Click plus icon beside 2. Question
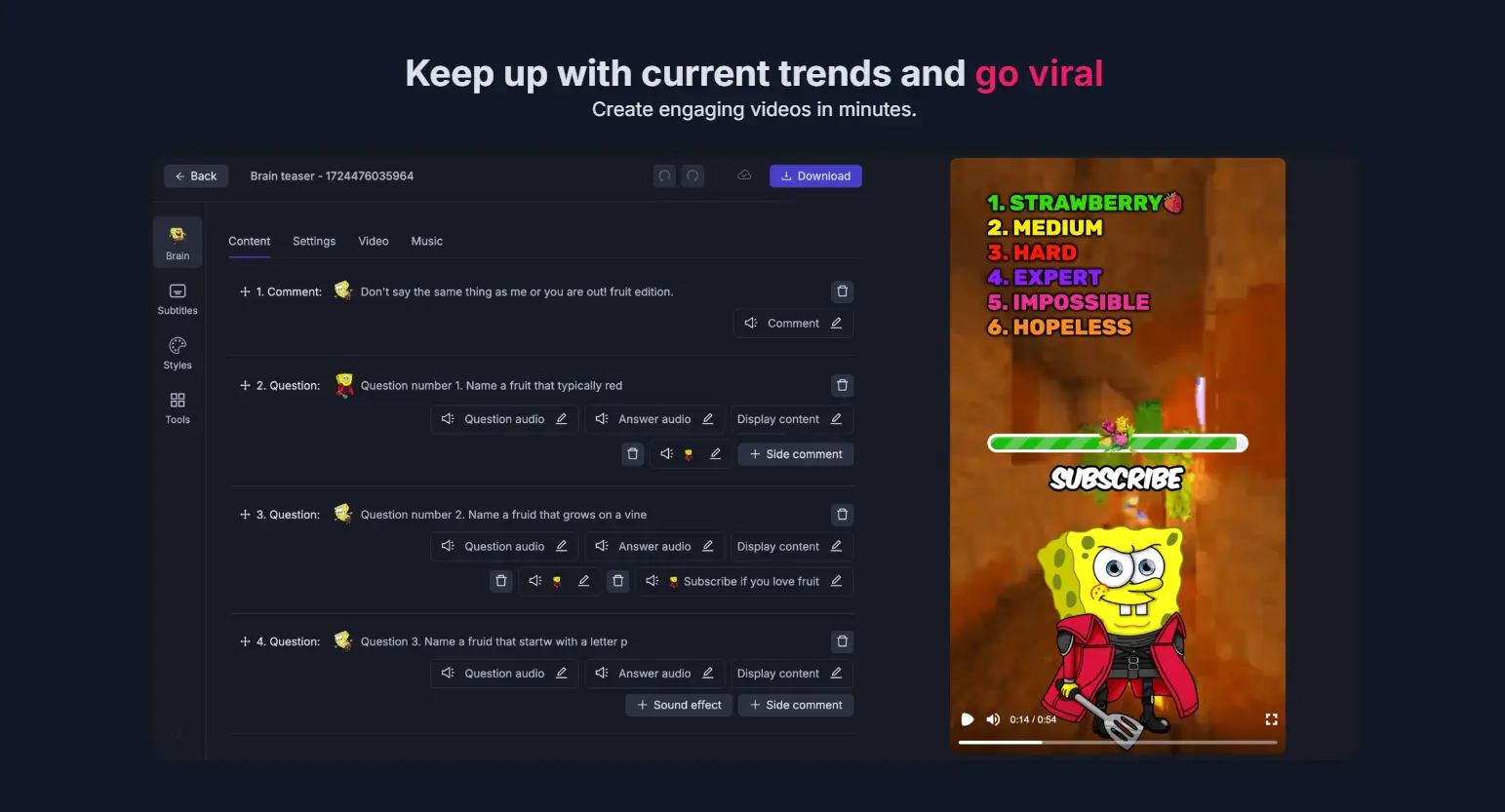 245,385
